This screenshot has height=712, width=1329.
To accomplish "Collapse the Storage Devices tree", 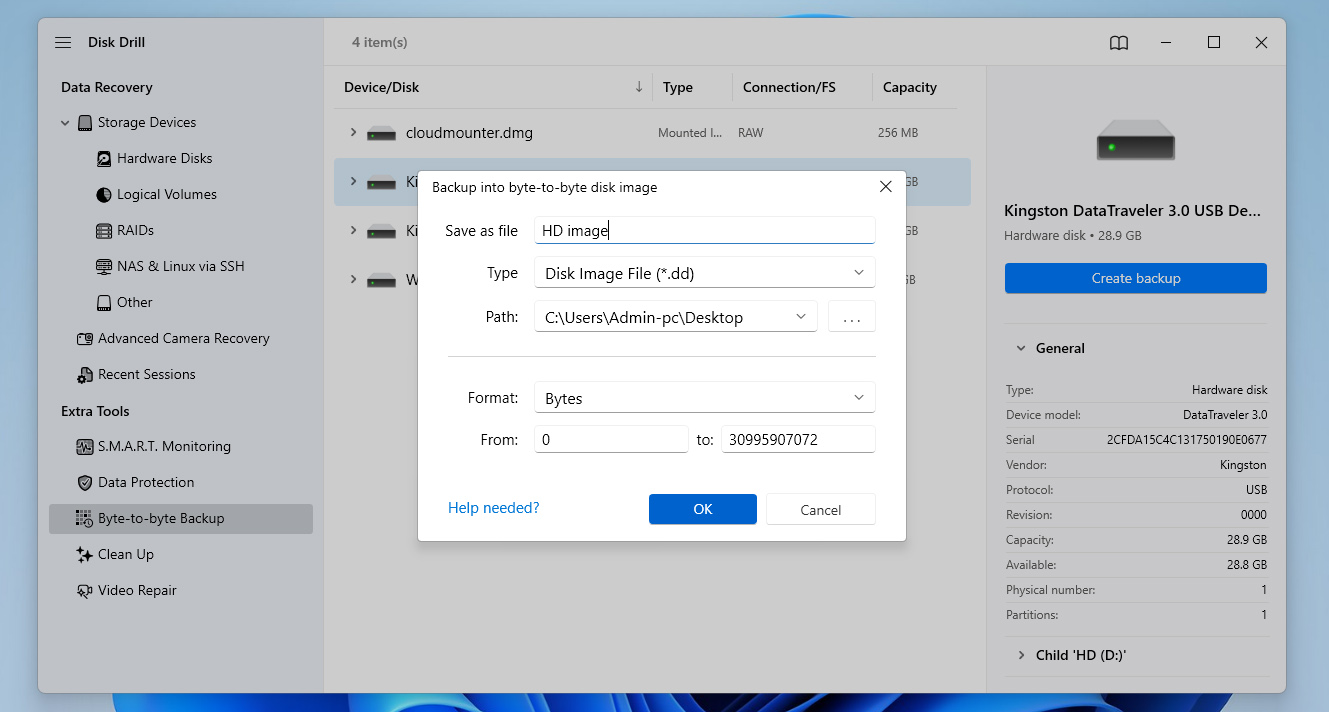I will 65,123.
